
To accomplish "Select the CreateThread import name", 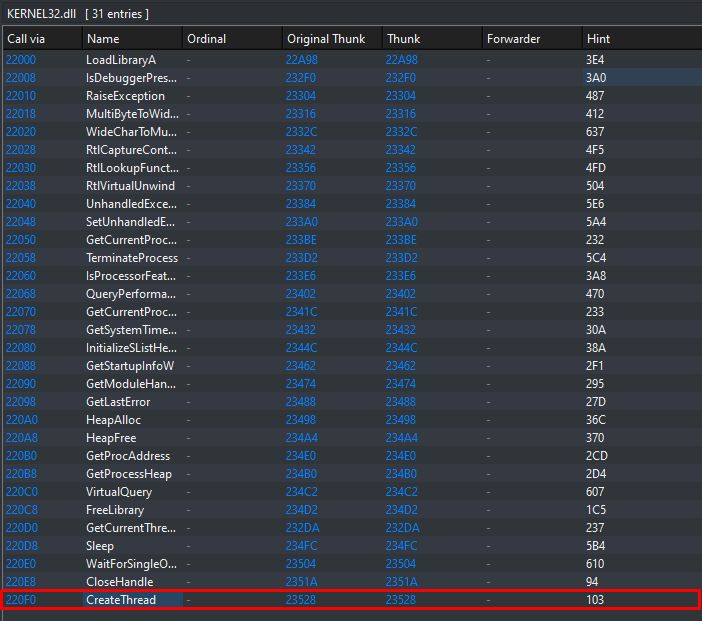I will click(121, 600).
